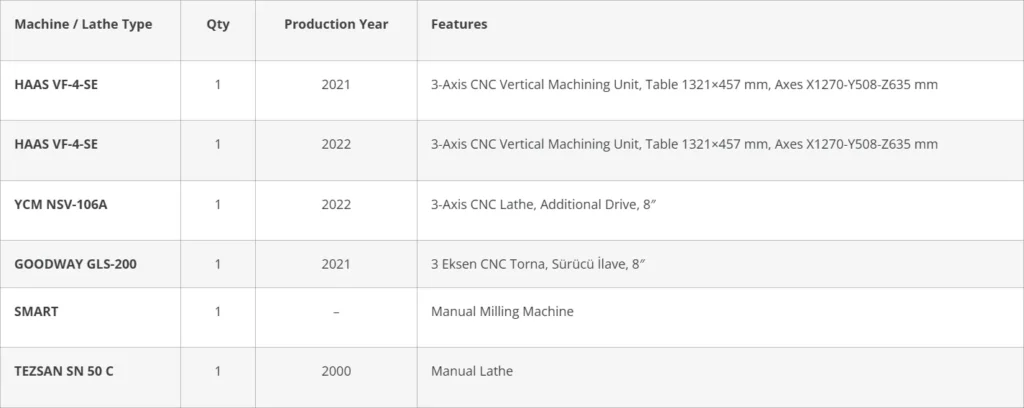Click the Manual Milling Machine features text

502,312
